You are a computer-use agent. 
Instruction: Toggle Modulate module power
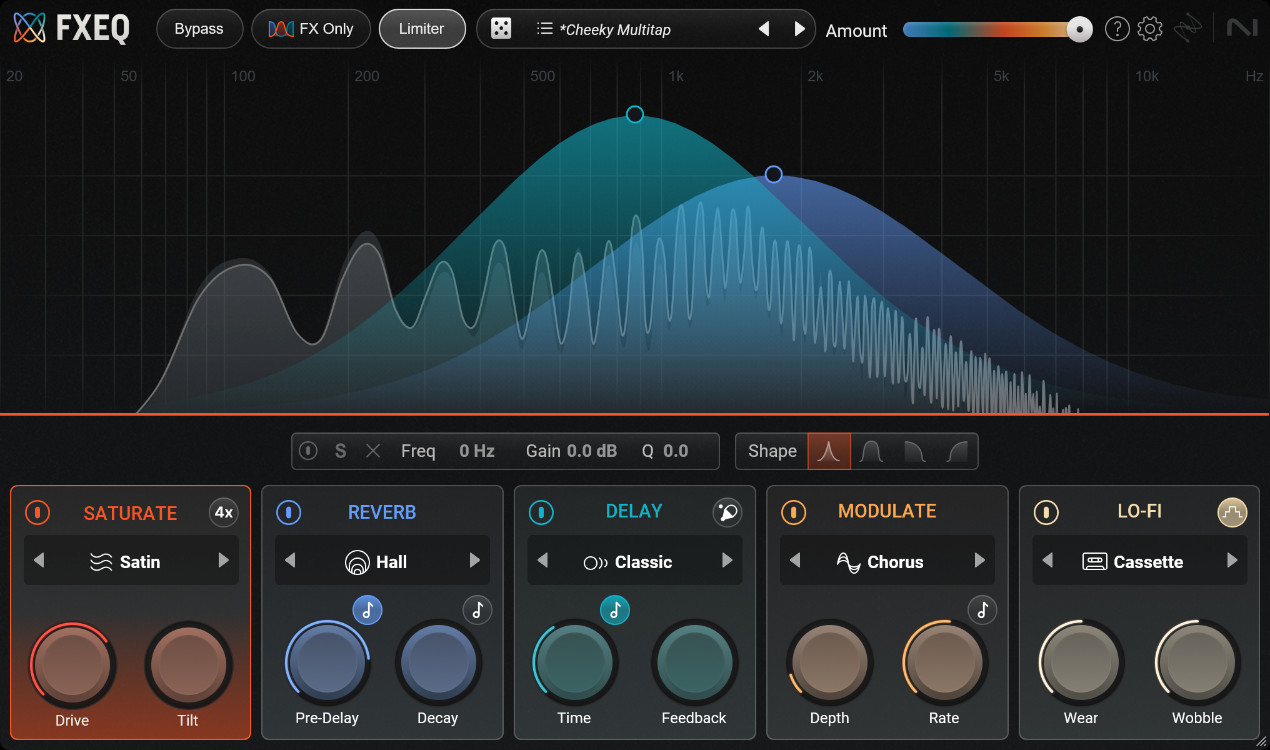tap(793, 513)
